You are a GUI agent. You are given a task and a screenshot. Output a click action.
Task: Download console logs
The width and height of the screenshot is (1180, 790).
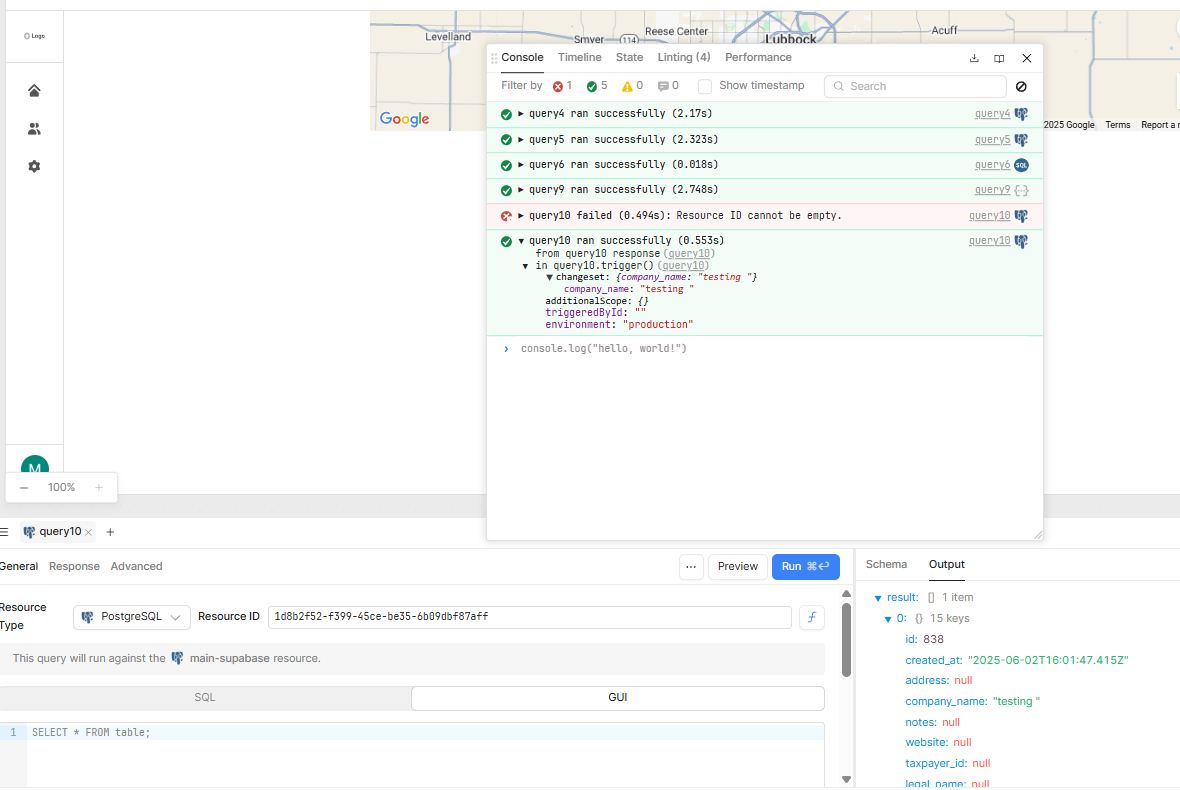pyautogui.click(x=974, y=58)
